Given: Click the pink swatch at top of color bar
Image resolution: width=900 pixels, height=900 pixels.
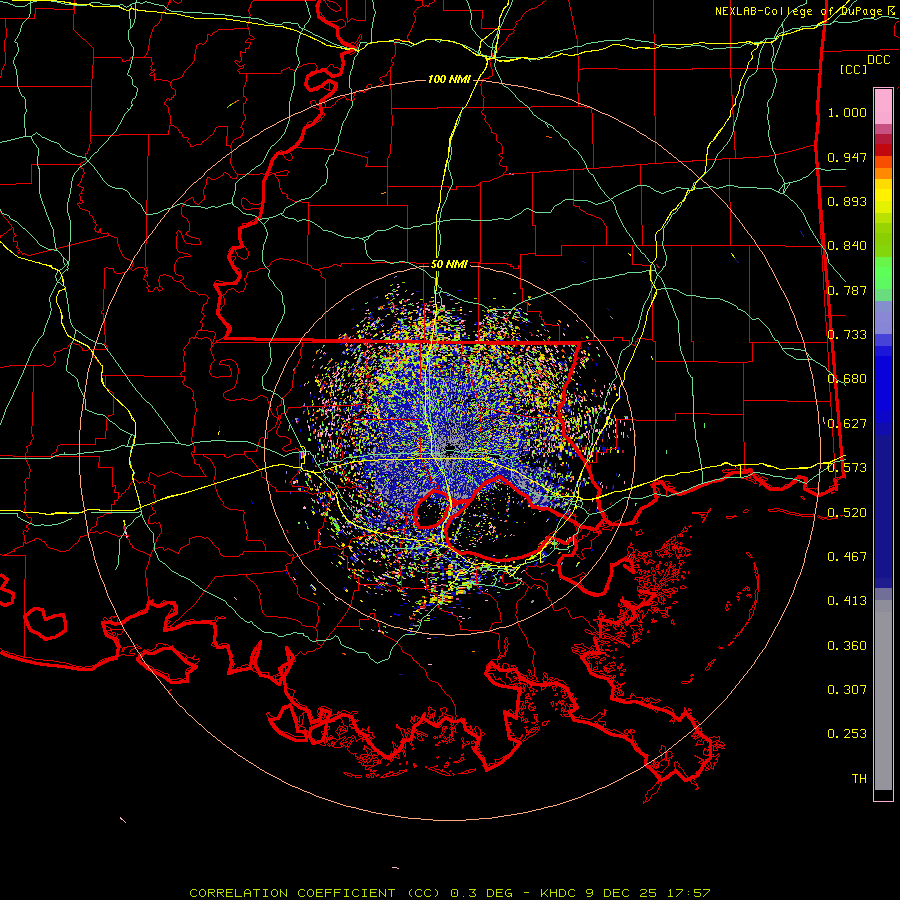Looking at the screenshot, I should (x=883, y=106).
